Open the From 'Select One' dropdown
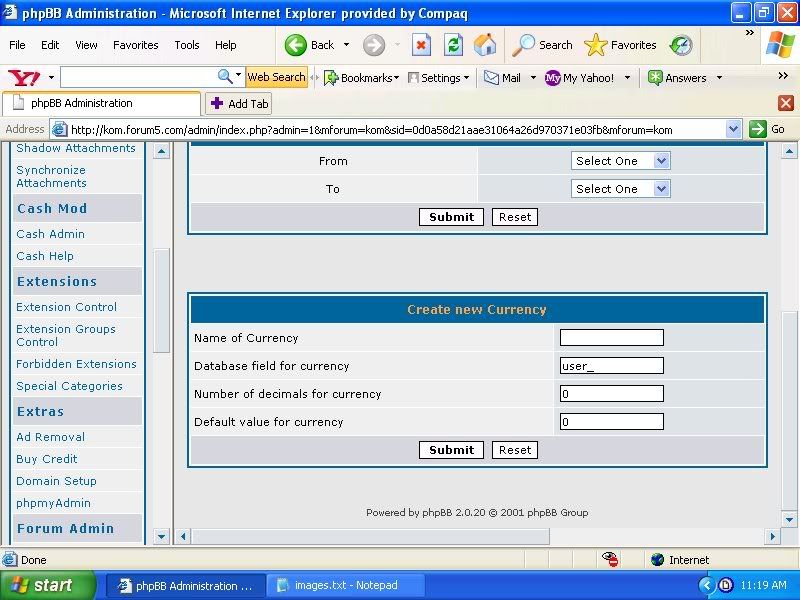This screenshot has height=600, width=800. [x=620, y=161]
